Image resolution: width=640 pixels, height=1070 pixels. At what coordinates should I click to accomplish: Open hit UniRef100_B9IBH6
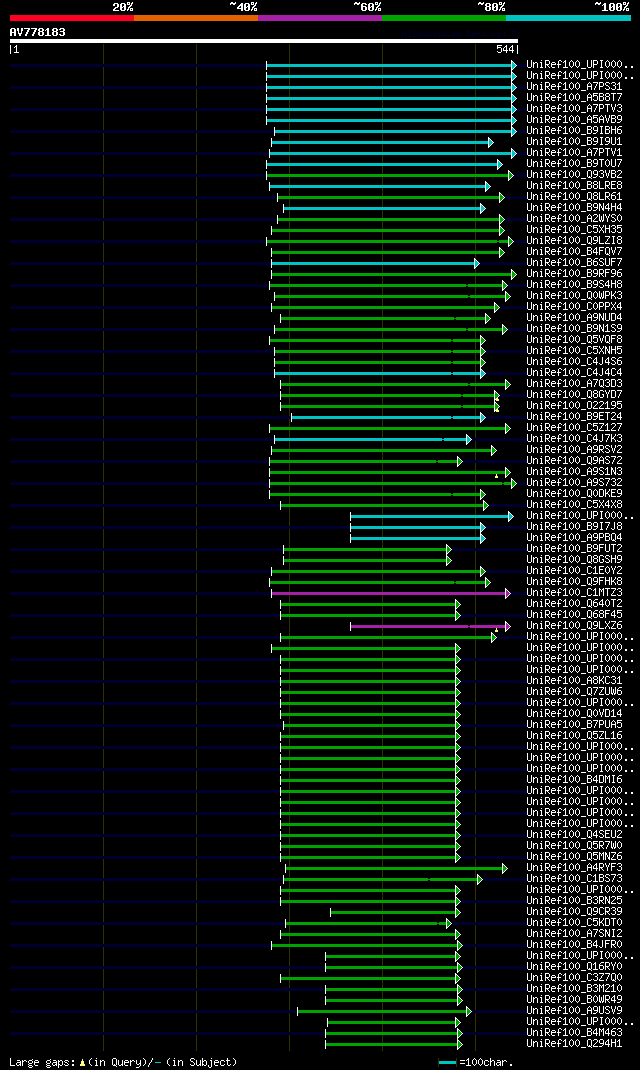coord(574,130)
